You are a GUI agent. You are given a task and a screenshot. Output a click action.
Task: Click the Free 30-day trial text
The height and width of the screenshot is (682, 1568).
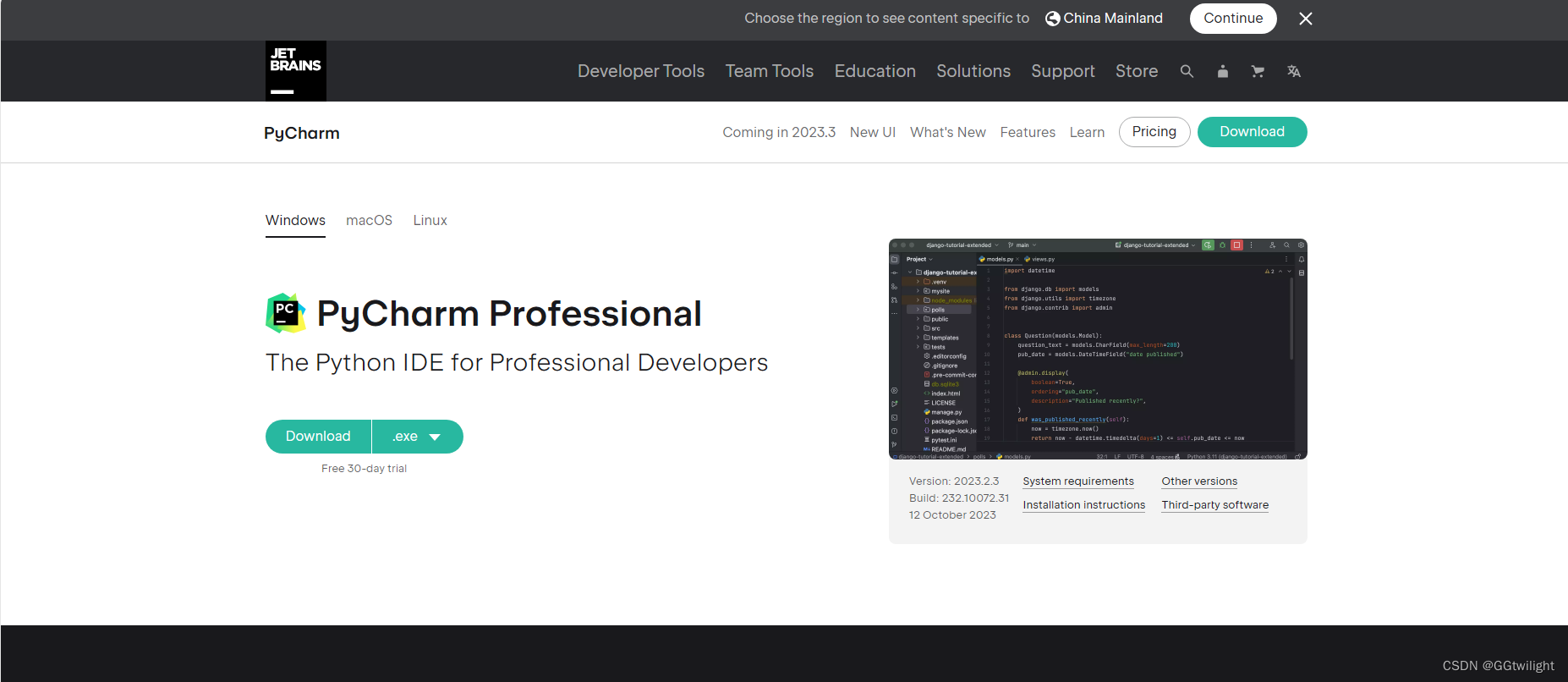point(364,469)
